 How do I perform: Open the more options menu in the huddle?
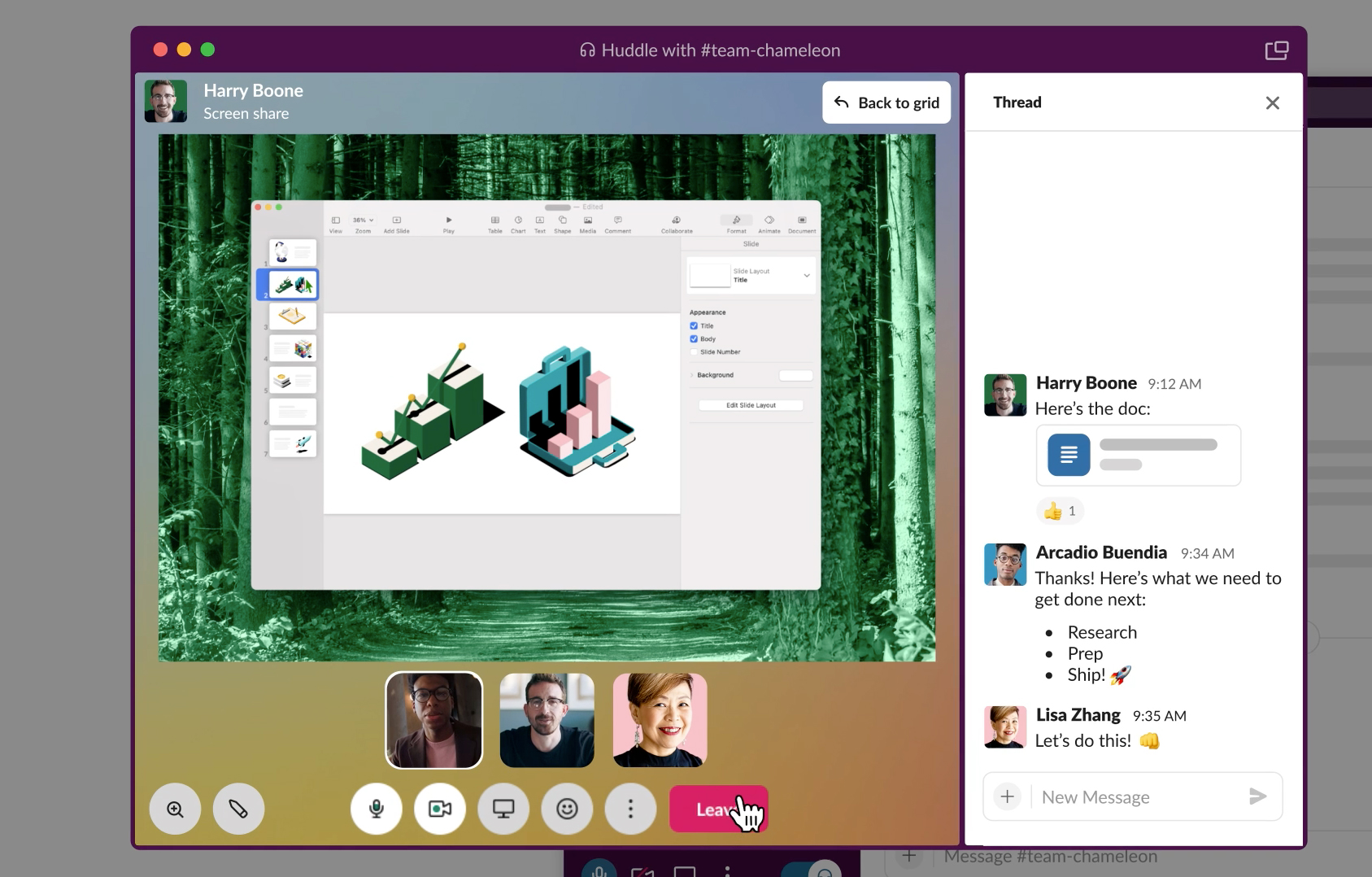[x=631, y=808]
